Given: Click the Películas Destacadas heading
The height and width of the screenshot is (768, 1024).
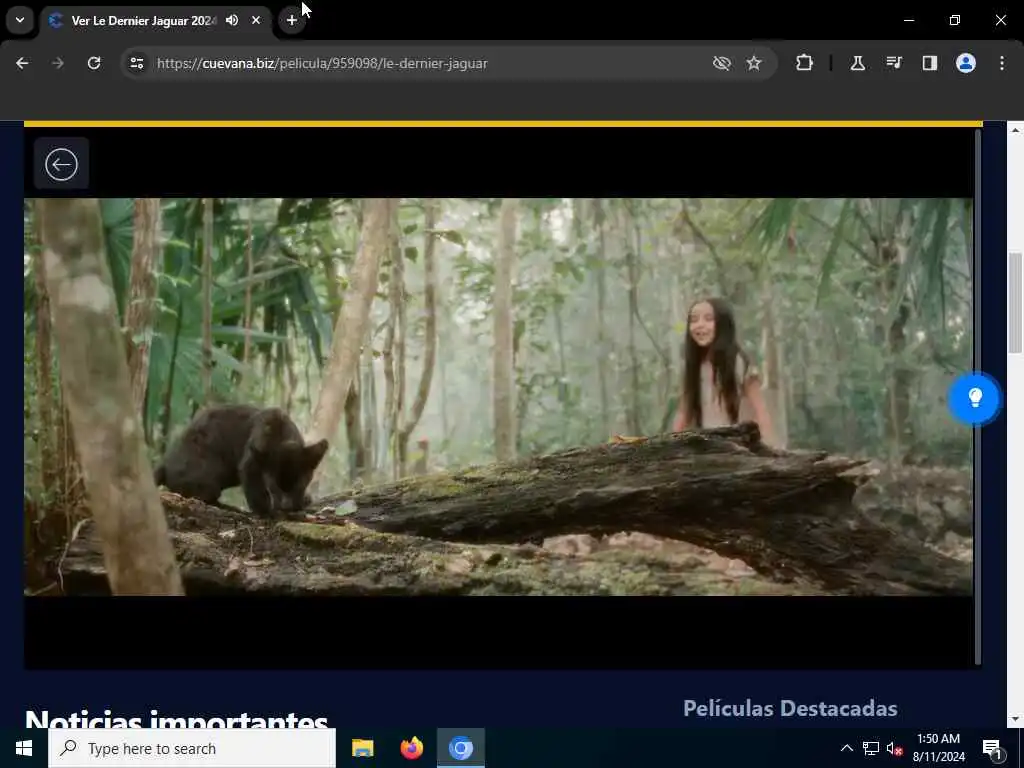Looking at the screenshot, I should pos(790,708).
